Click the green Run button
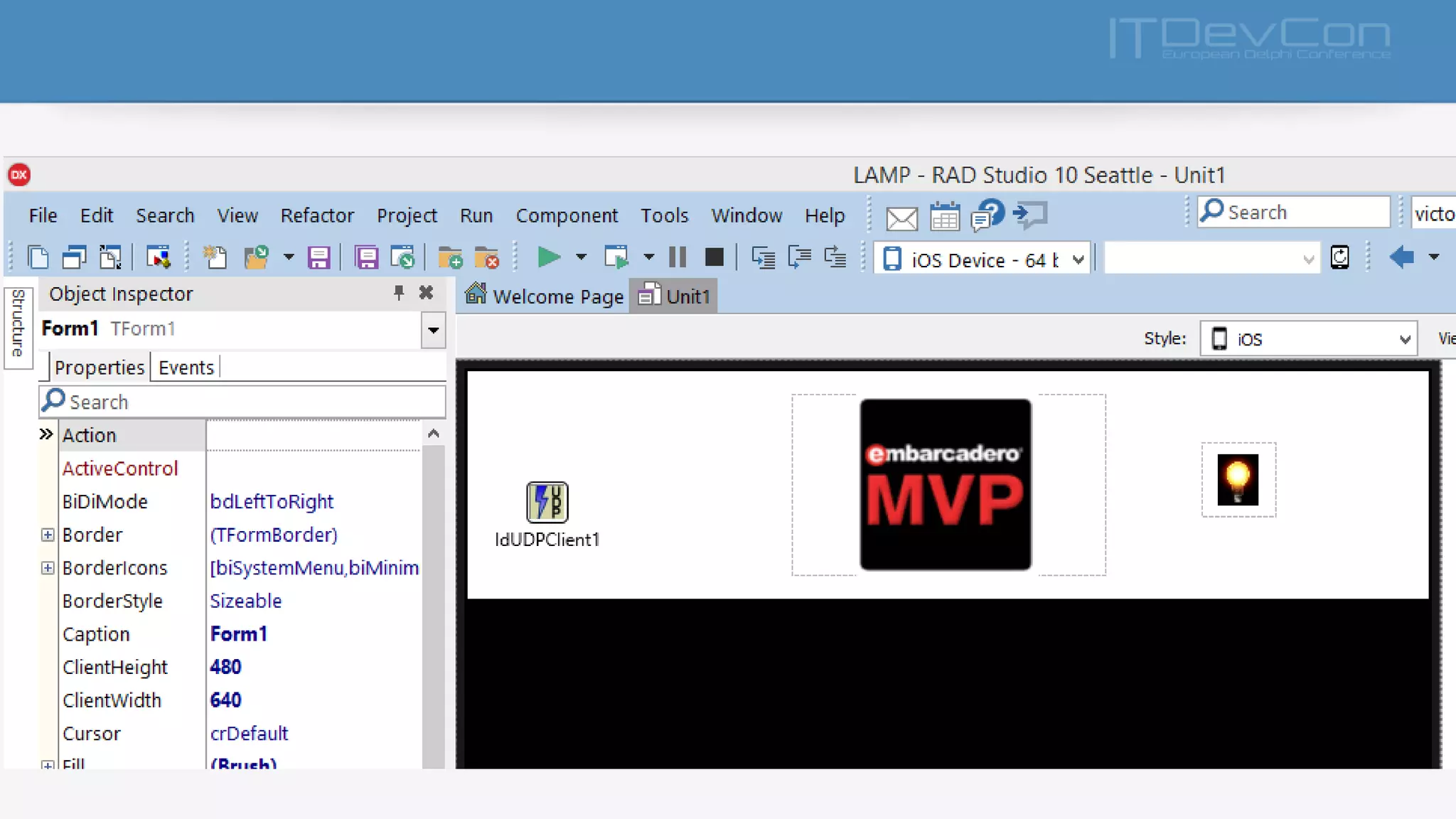The height and width of the screenshot is (819, 1456). [548, 257]
